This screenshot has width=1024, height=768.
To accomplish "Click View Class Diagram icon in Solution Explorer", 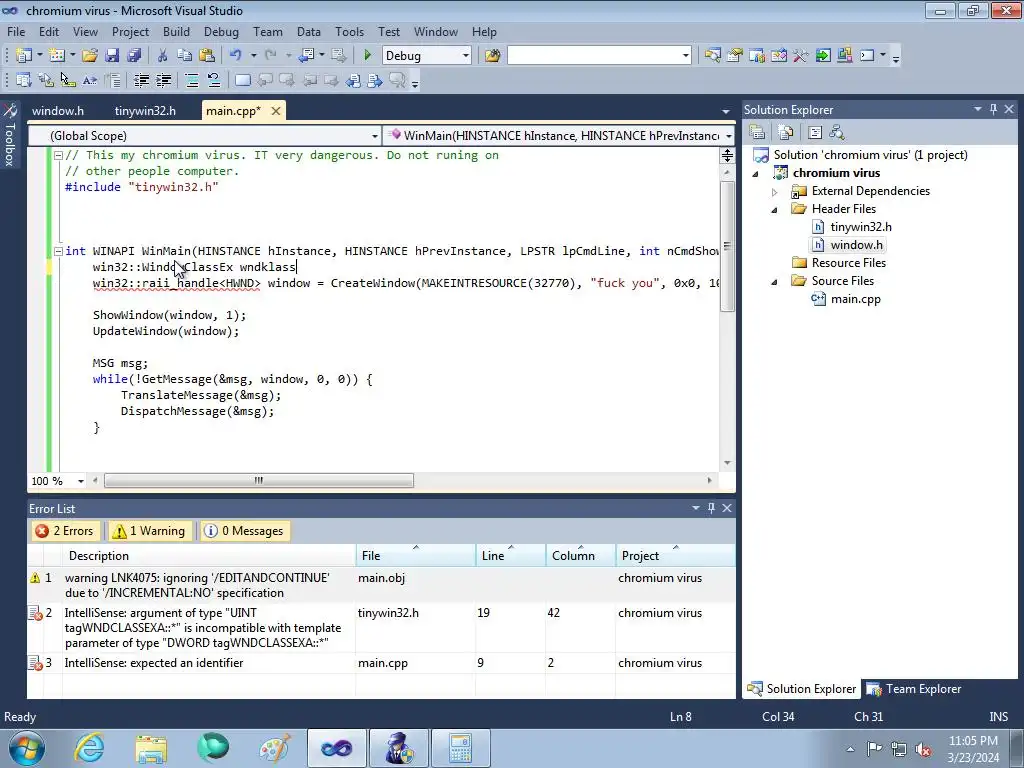I will 837,133.
